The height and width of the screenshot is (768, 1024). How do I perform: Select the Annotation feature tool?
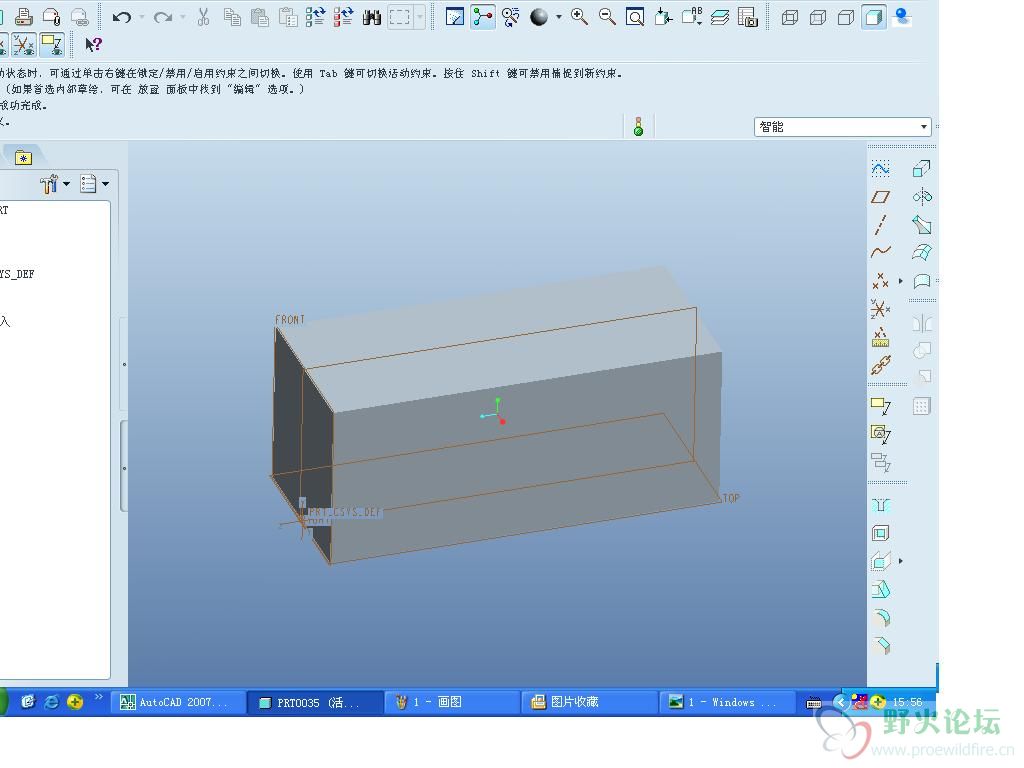click(880, 406)
